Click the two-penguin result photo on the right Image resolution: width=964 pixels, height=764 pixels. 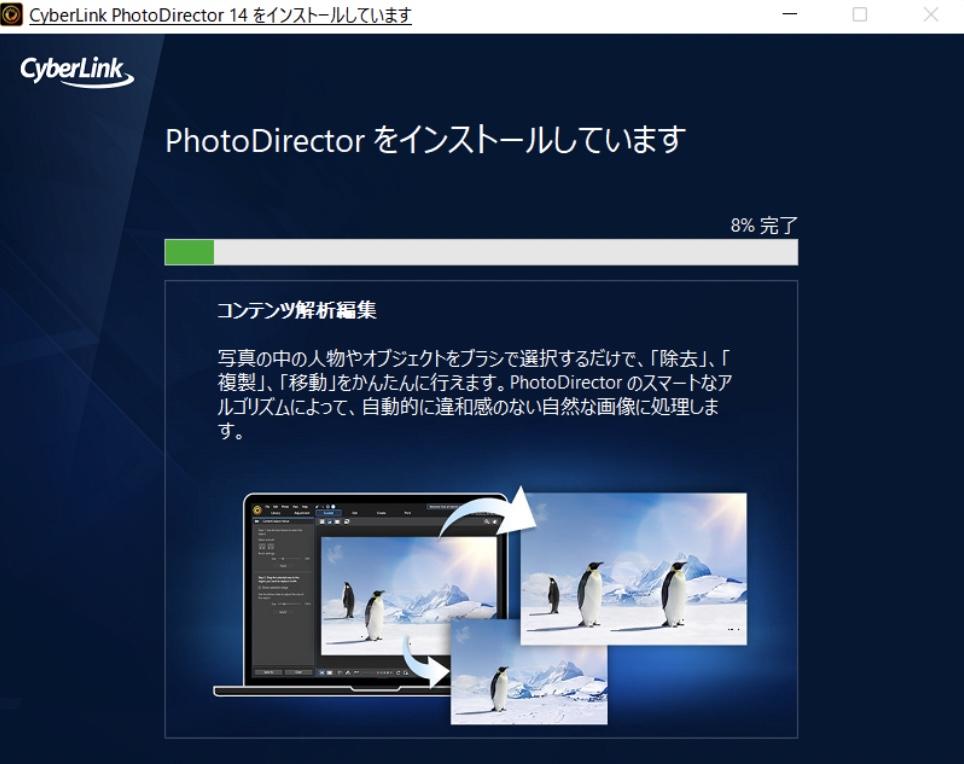pos(634,569)
